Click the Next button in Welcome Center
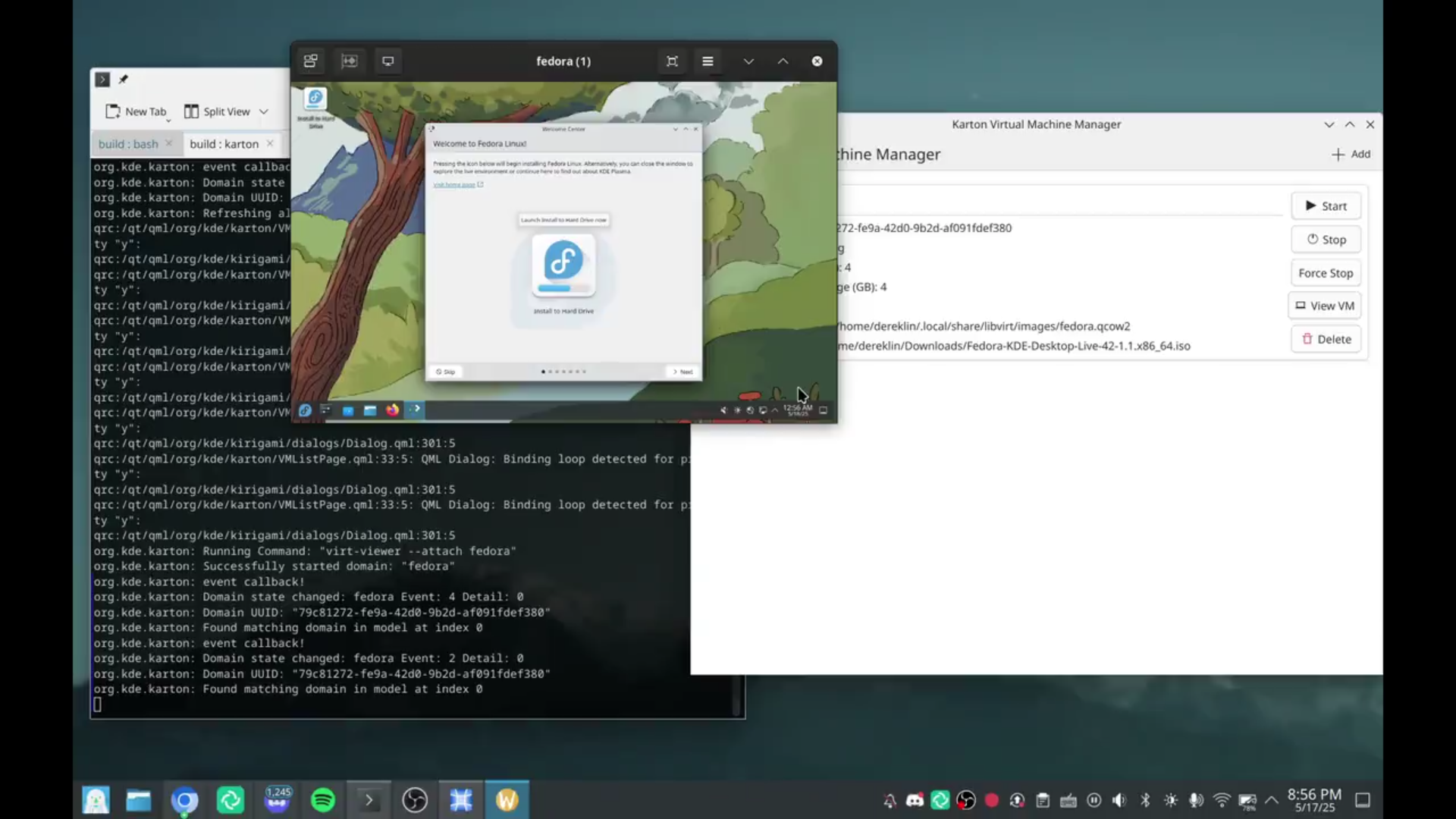The image size is (1456, 819). pyautogui.click(x=683, y=372)
